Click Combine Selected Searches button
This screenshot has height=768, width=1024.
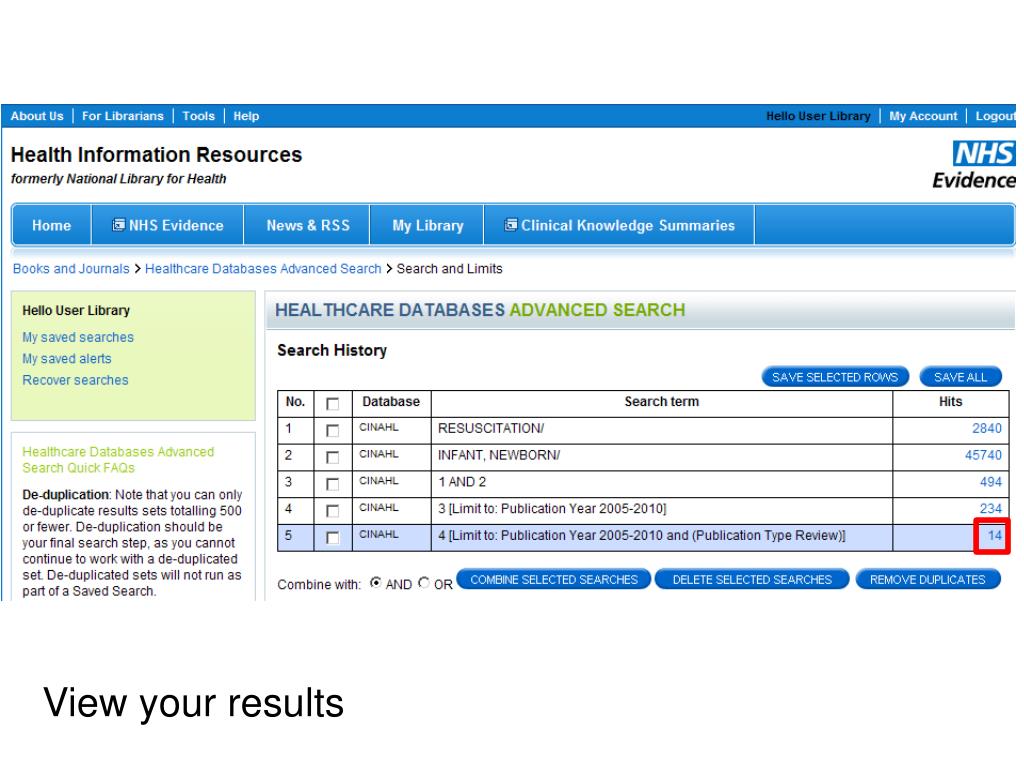[x=554, y=579]
